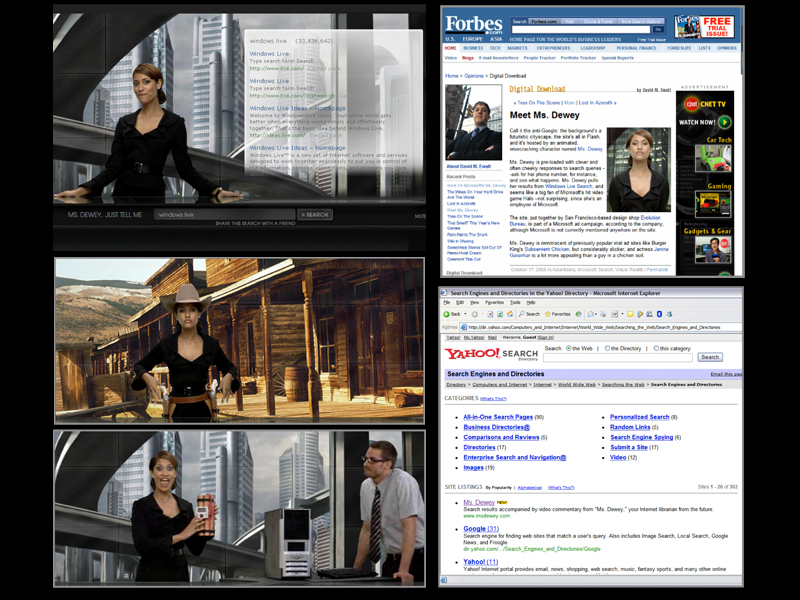
Task: Open the Leadership tab on Forbes
Action: 592,48
